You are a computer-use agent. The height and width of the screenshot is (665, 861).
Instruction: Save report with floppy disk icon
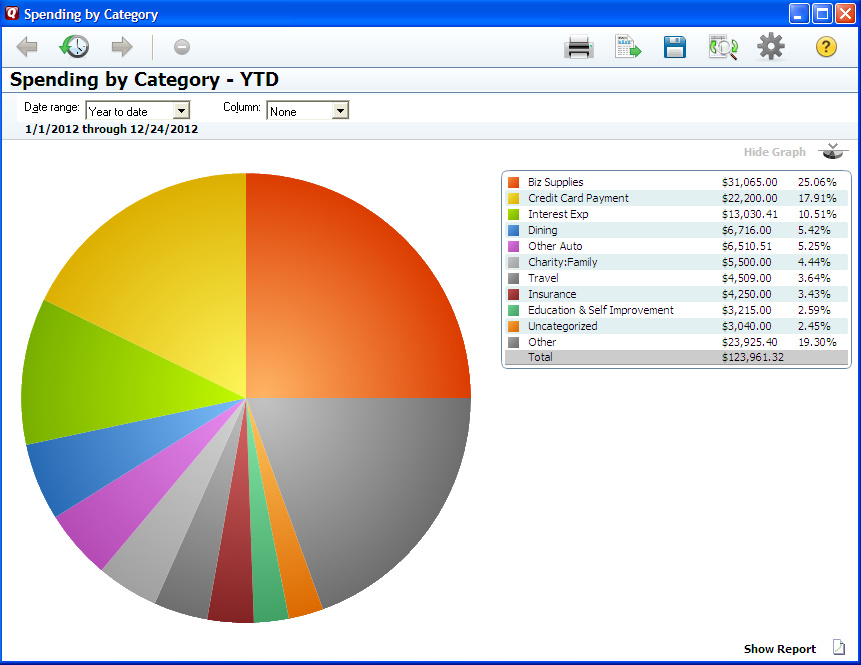tap(674, 47)
